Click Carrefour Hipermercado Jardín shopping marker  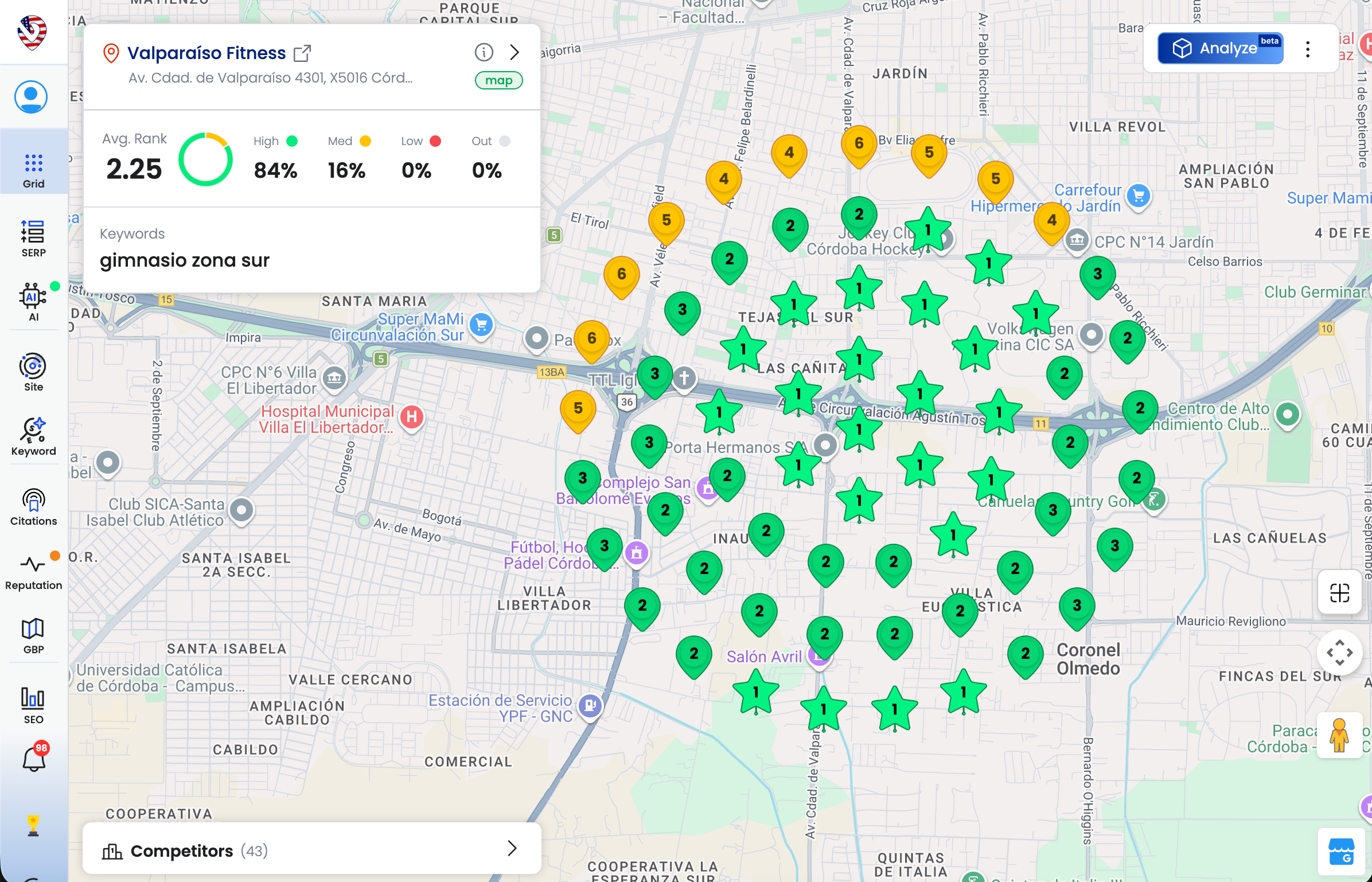(1138, 197)
